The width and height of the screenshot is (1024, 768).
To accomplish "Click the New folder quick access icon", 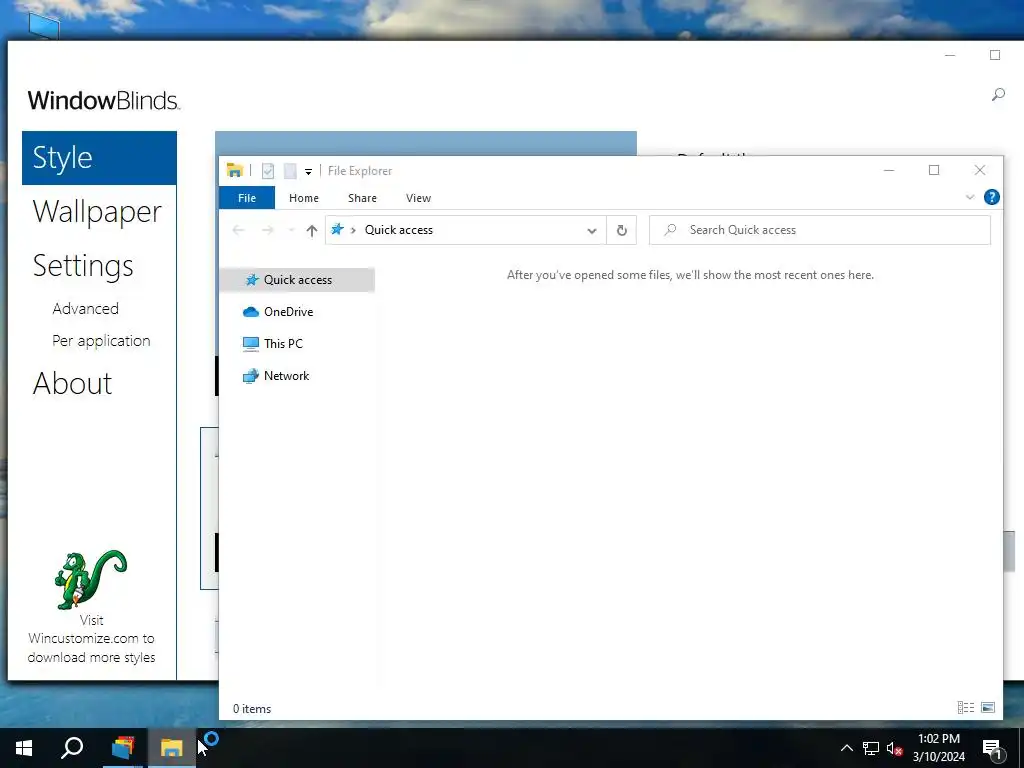I will coord(290,171).
